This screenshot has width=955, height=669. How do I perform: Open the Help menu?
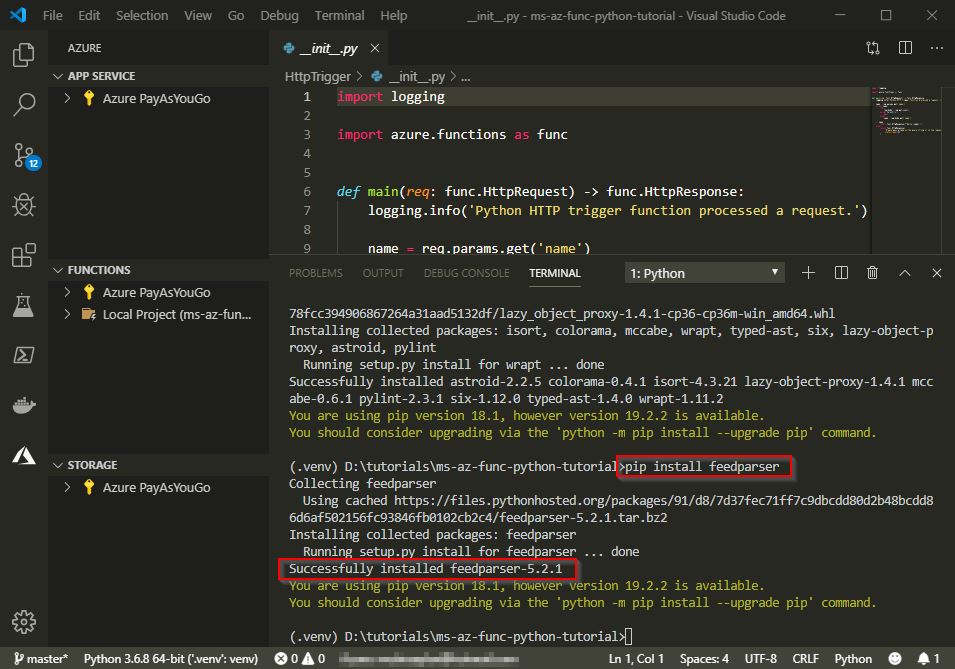coord(393,15)
